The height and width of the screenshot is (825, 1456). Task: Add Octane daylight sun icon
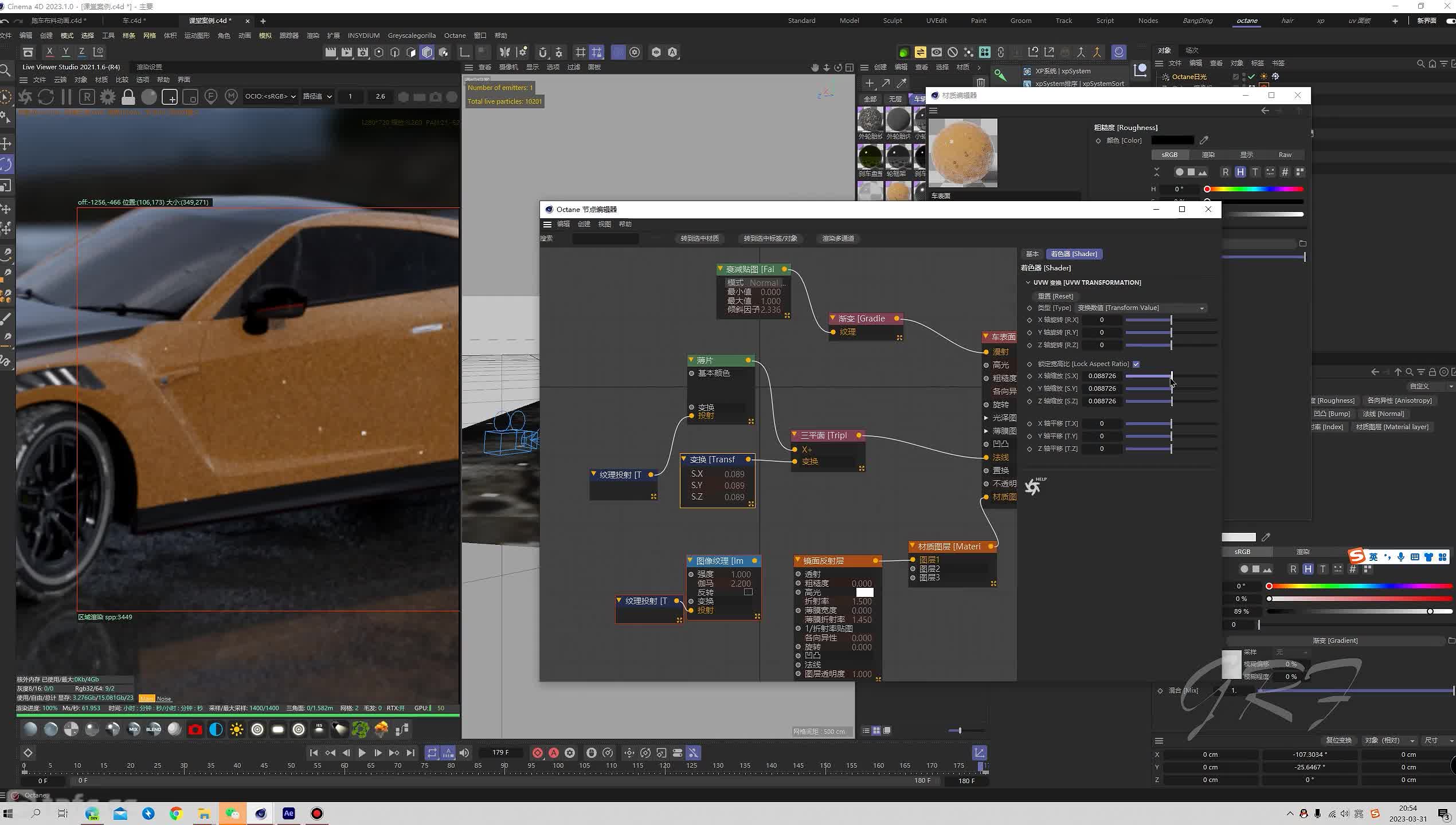(x=237, y=729)
